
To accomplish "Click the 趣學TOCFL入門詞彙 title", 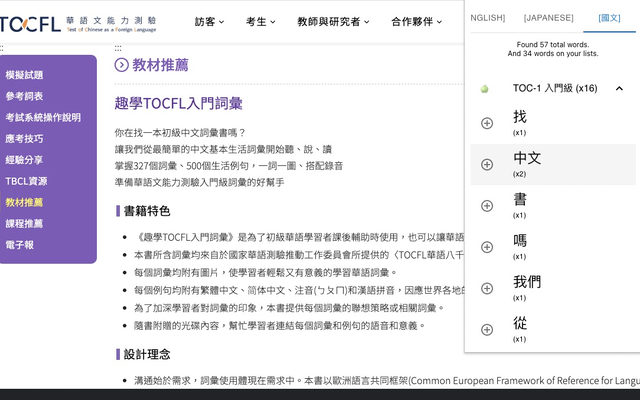I will tap(178, 103).
